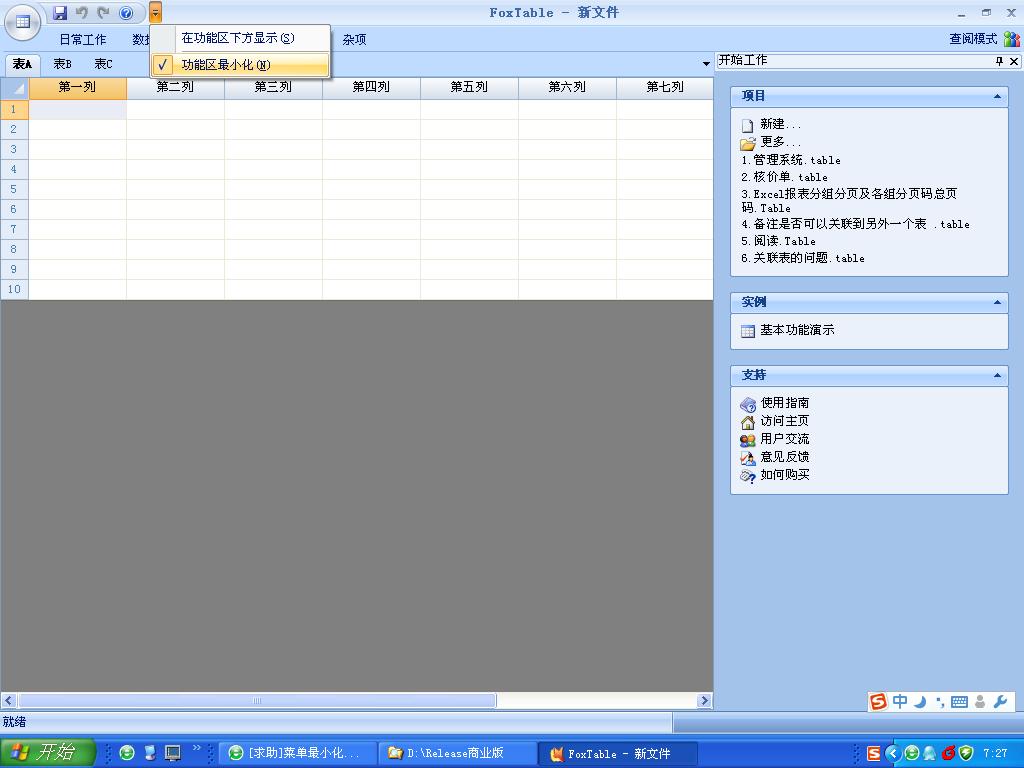Click the select-all corner of the grid
The width and height of the screenshot is (1024, 768).
coord(14,88)
